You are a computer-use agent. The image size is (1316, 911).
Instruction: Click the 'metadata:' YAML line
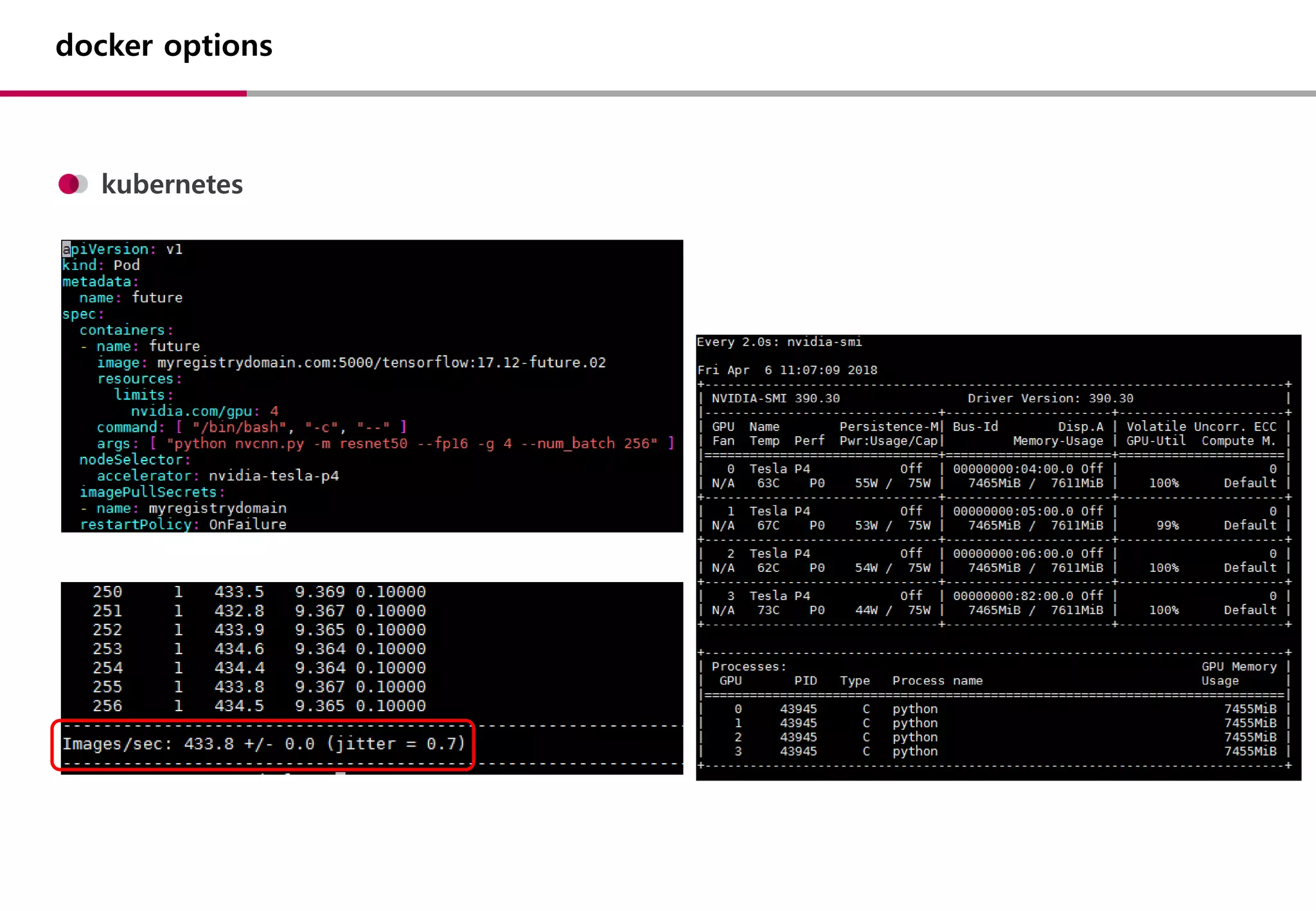(100, 281)
